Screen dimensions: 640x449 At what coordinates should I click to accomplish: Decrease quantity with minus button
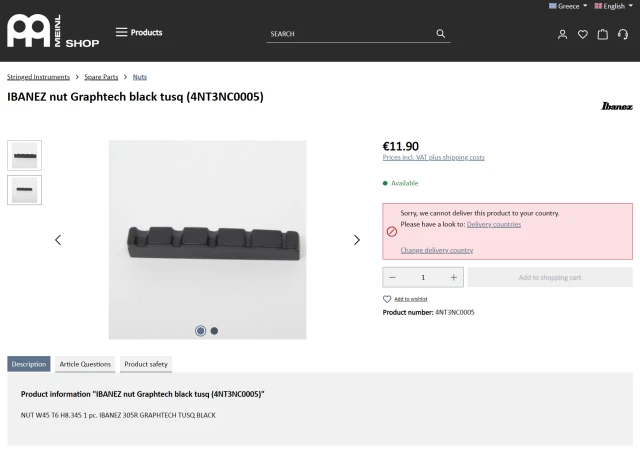tap(392, 278)
